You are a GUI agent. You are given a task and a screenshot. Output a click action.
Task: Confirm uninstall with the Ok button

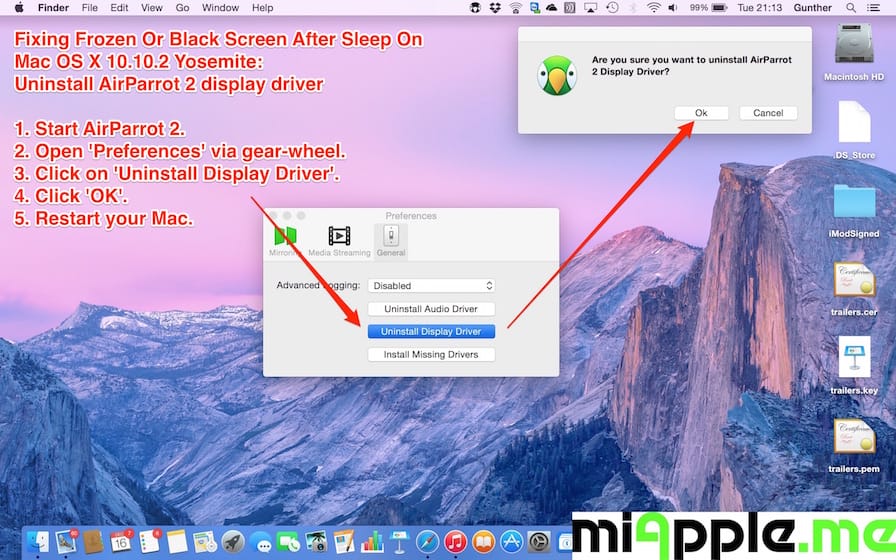[701, 113]
